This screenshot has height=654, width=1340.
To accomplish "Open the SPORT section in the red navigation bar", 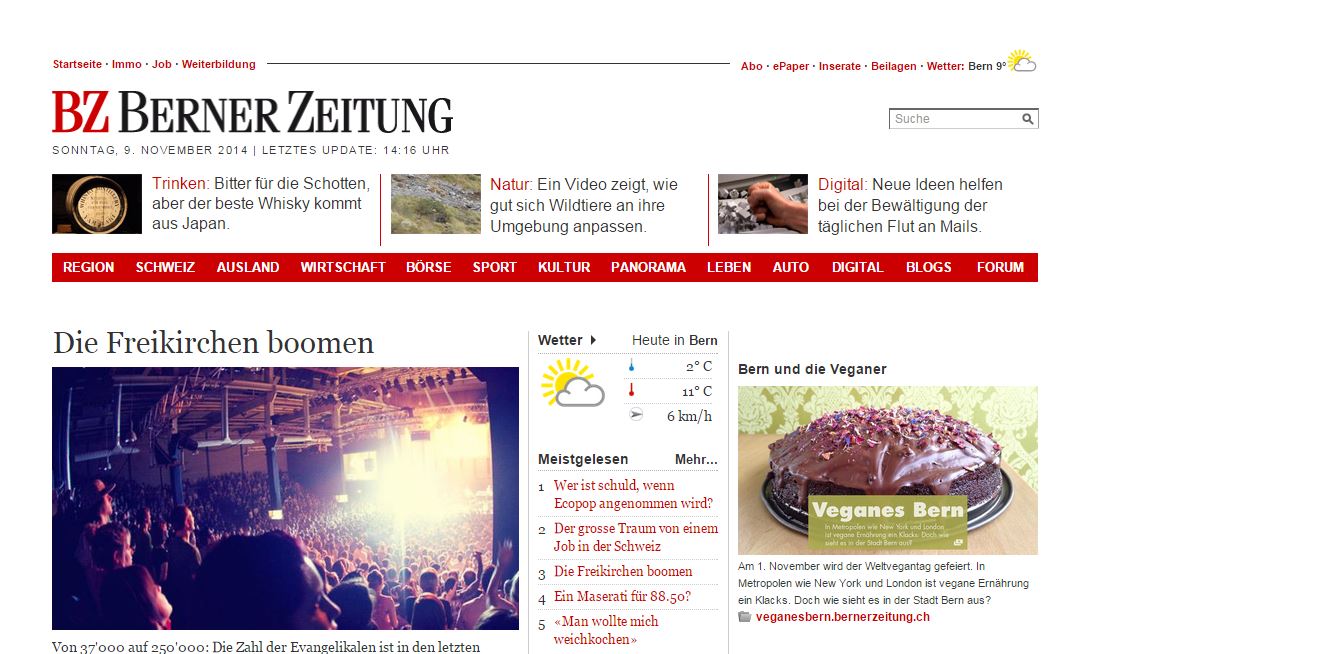I will (495, 267).
